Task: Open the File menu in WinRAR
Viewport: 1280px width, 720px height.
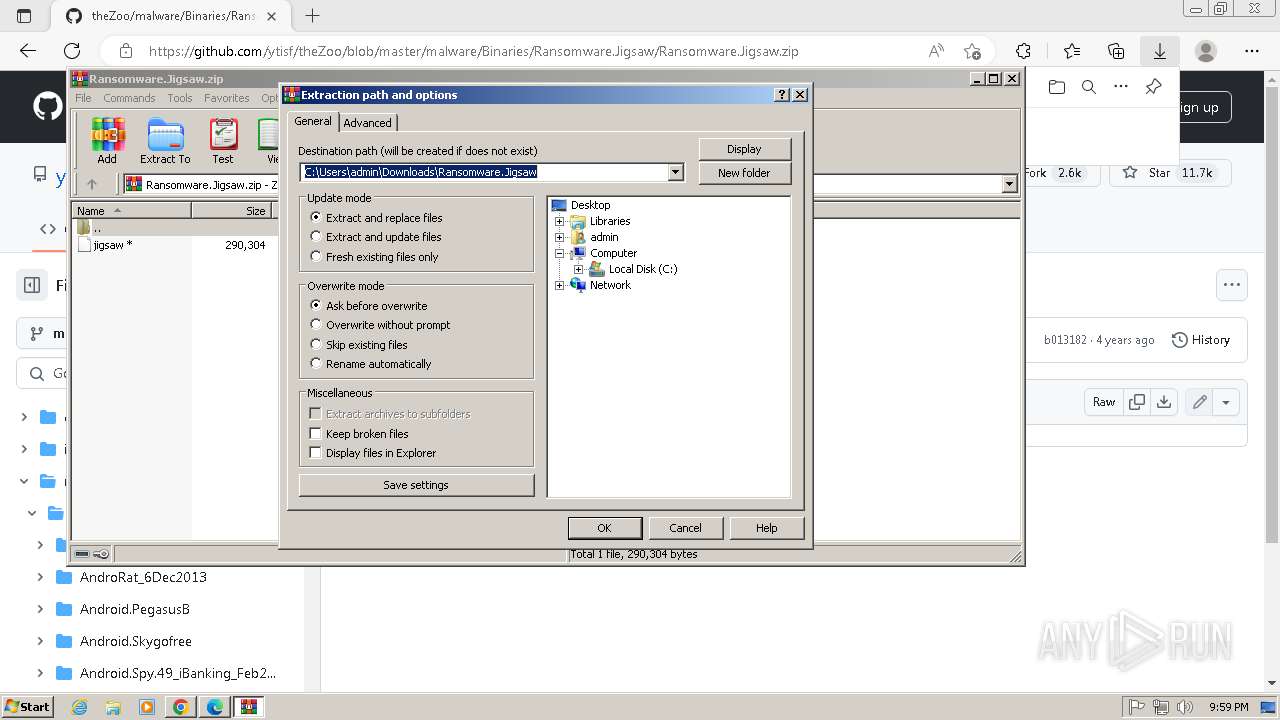Action: pyautogui.click(x=83, y=98)
